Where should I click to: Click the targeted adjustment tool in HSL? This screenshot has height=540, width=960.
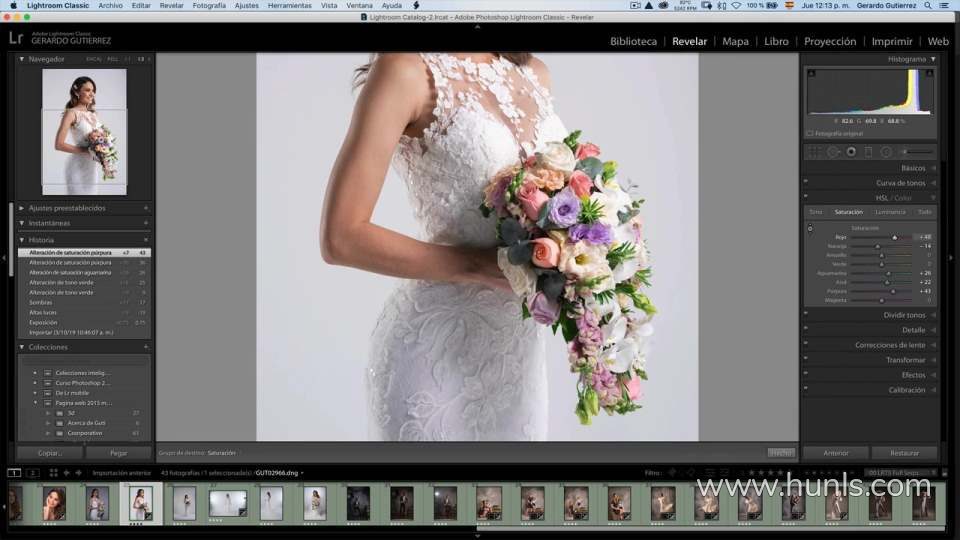(810, 229)
